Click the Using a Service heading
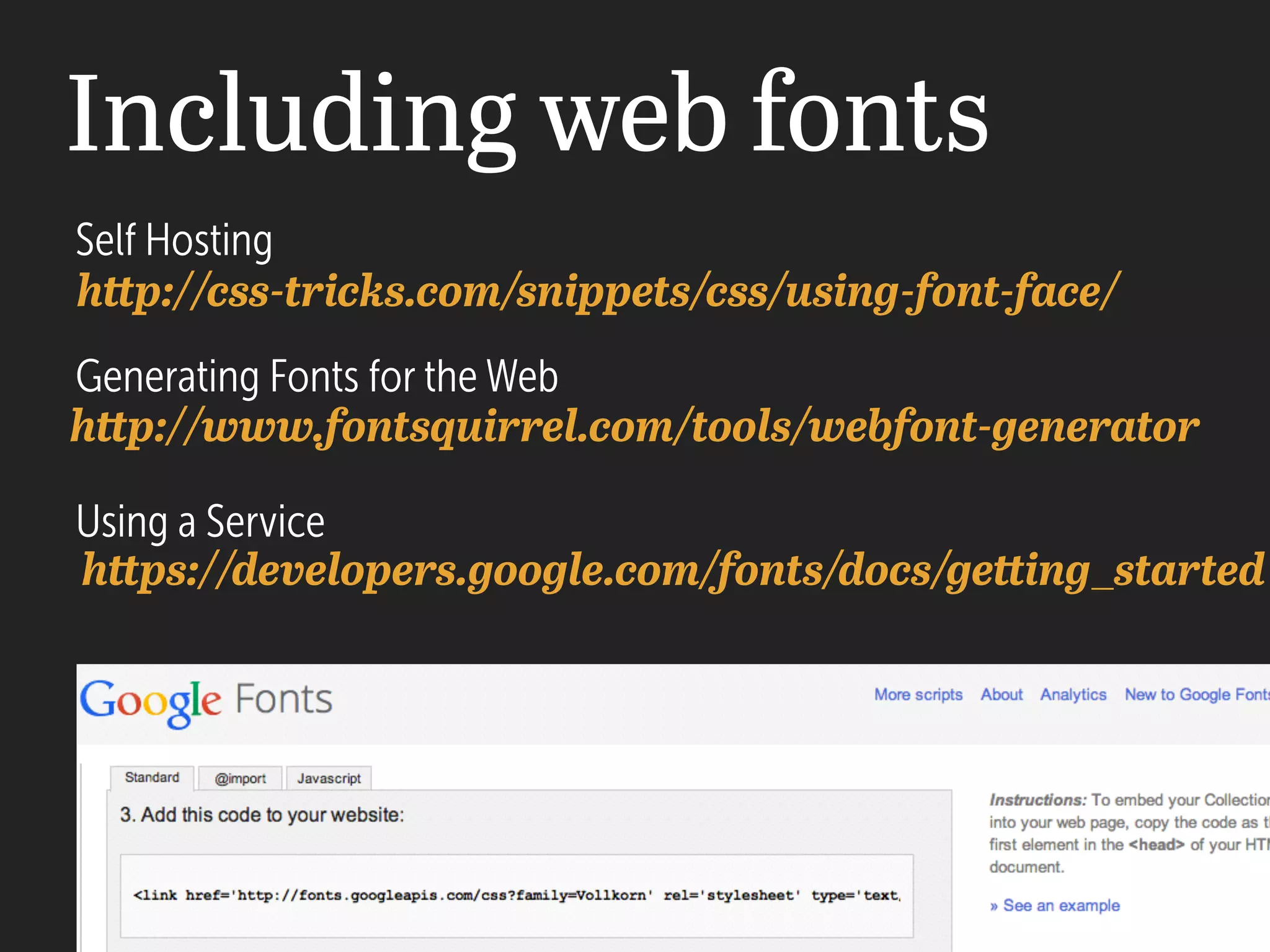The width and height of the screenshot is (1270, 952). tap(200, 522)
